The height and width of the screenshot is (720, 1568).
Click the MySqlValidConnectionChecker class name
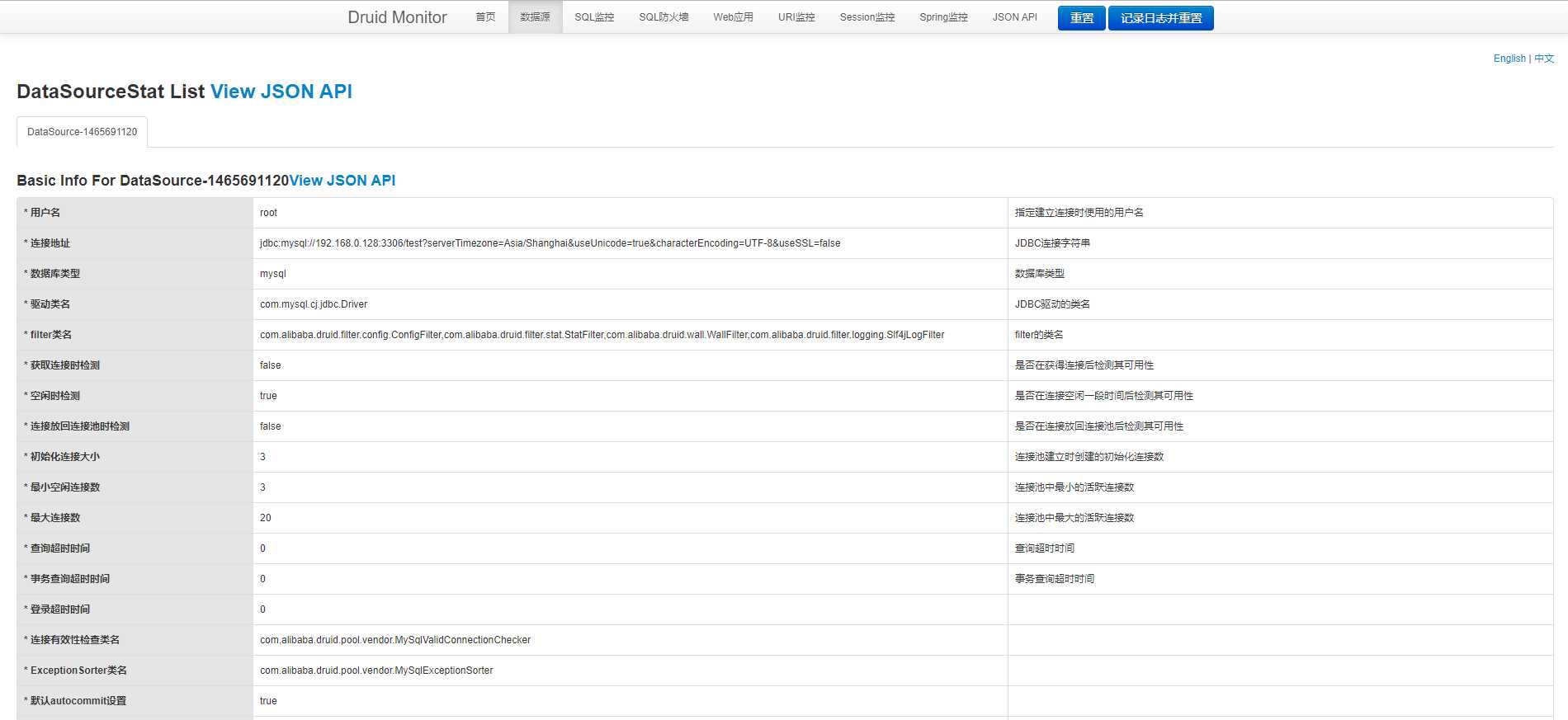point(395,640)
